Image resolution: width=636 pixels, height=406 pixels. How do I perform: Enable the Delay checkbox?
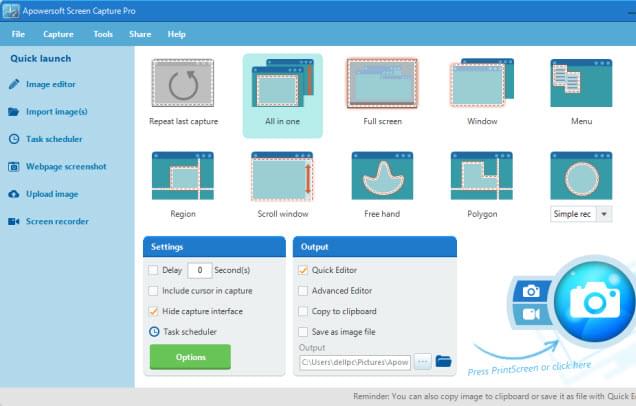click(x=153, y=270)
